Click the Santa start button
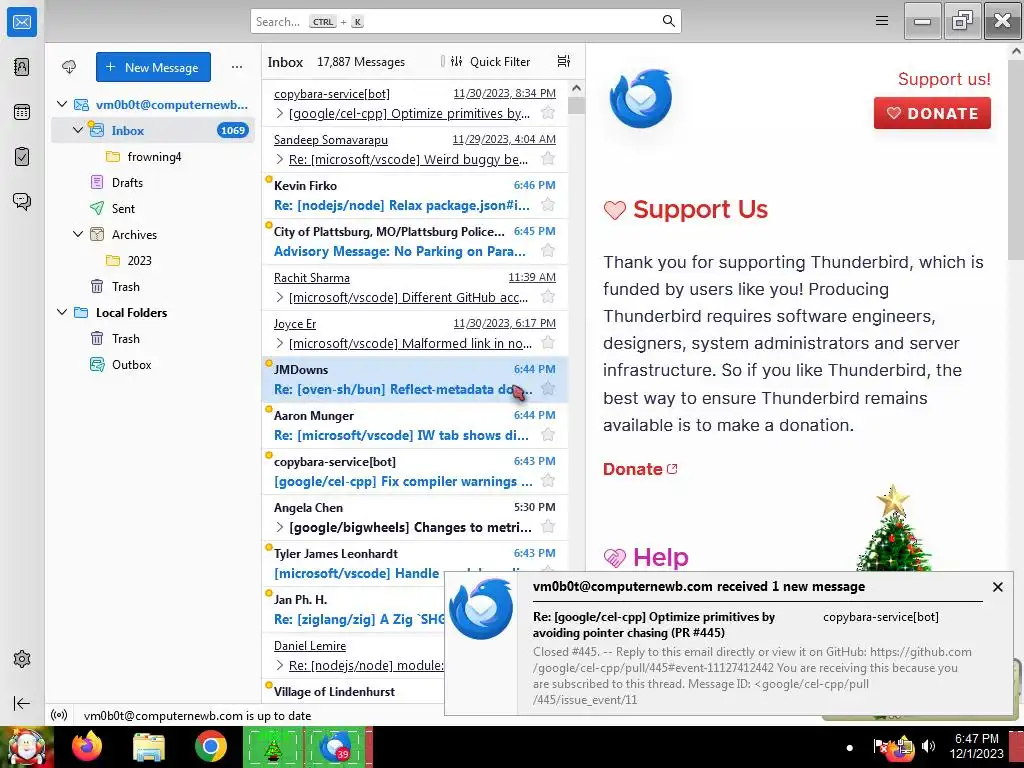The height and width of the screenshot is (768, 1024). [x=25, y=747]
